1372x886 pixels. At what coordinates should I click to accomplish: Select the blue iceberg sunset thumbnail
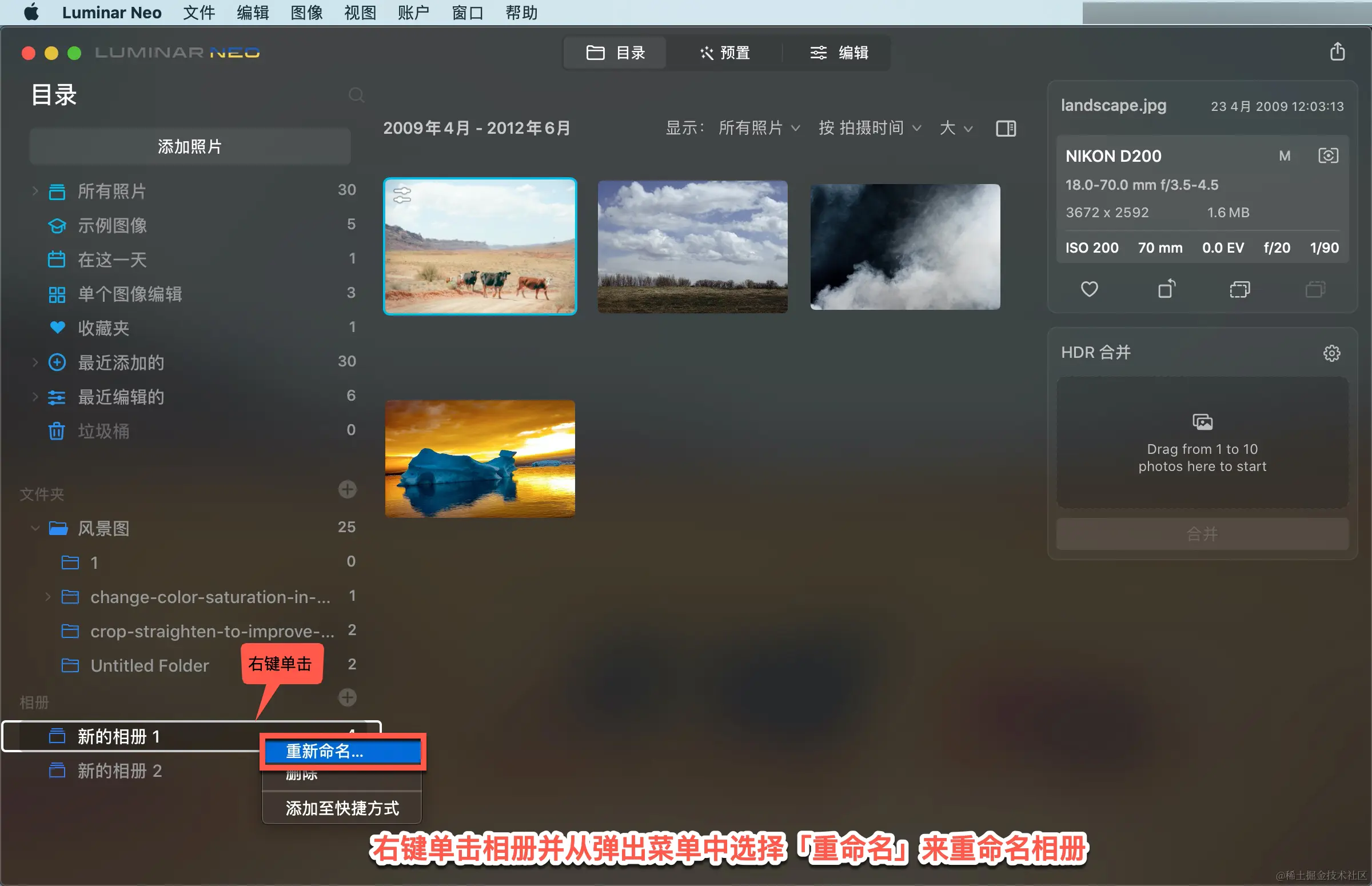click(x=480, y=459)
